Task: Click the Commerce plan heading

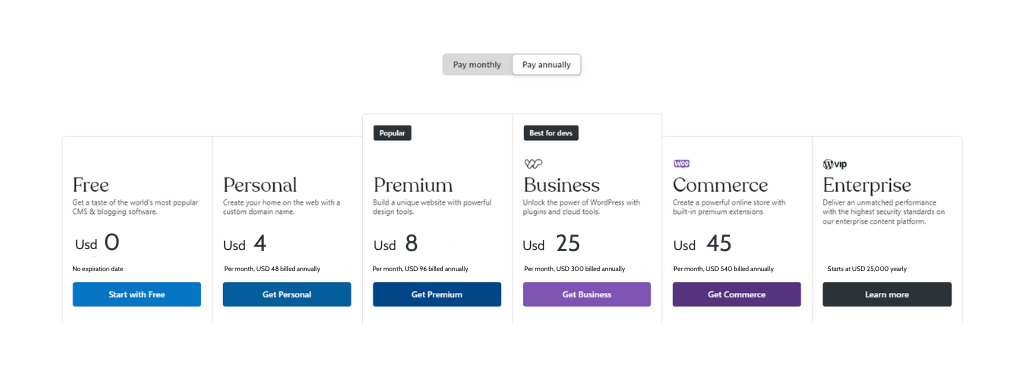Action: 720,185
